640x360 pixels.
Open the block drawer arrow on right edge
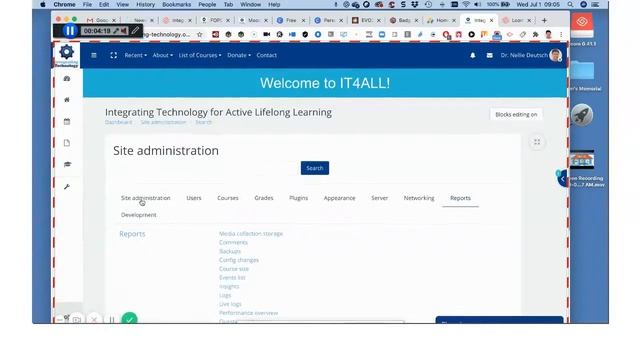(x=562, y=179)
